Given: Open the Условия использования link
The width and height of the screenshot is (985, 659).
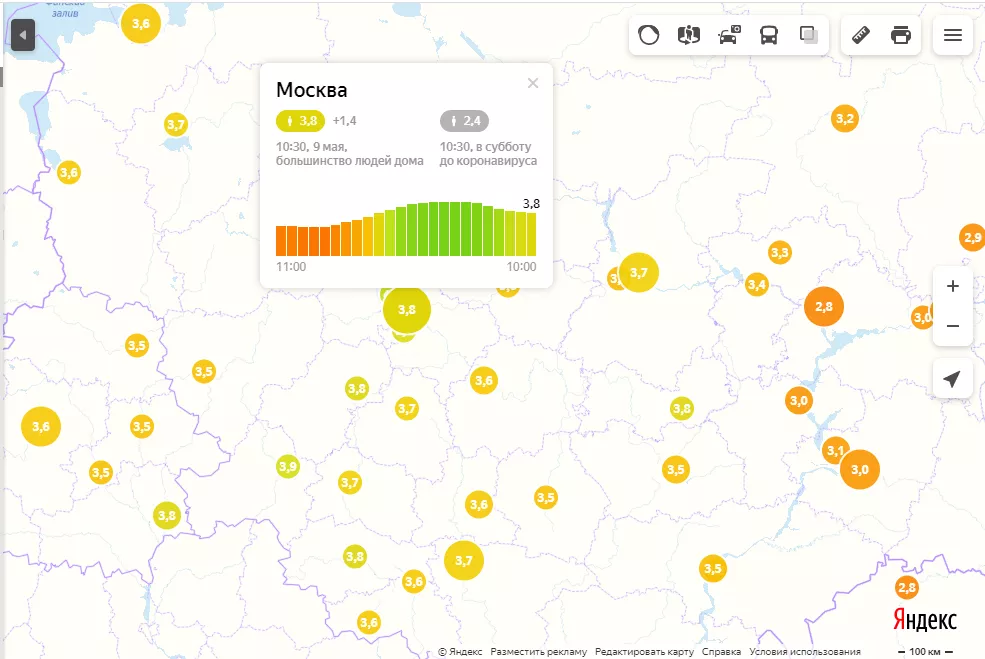Looking at the screenshot, I should 805,652.
